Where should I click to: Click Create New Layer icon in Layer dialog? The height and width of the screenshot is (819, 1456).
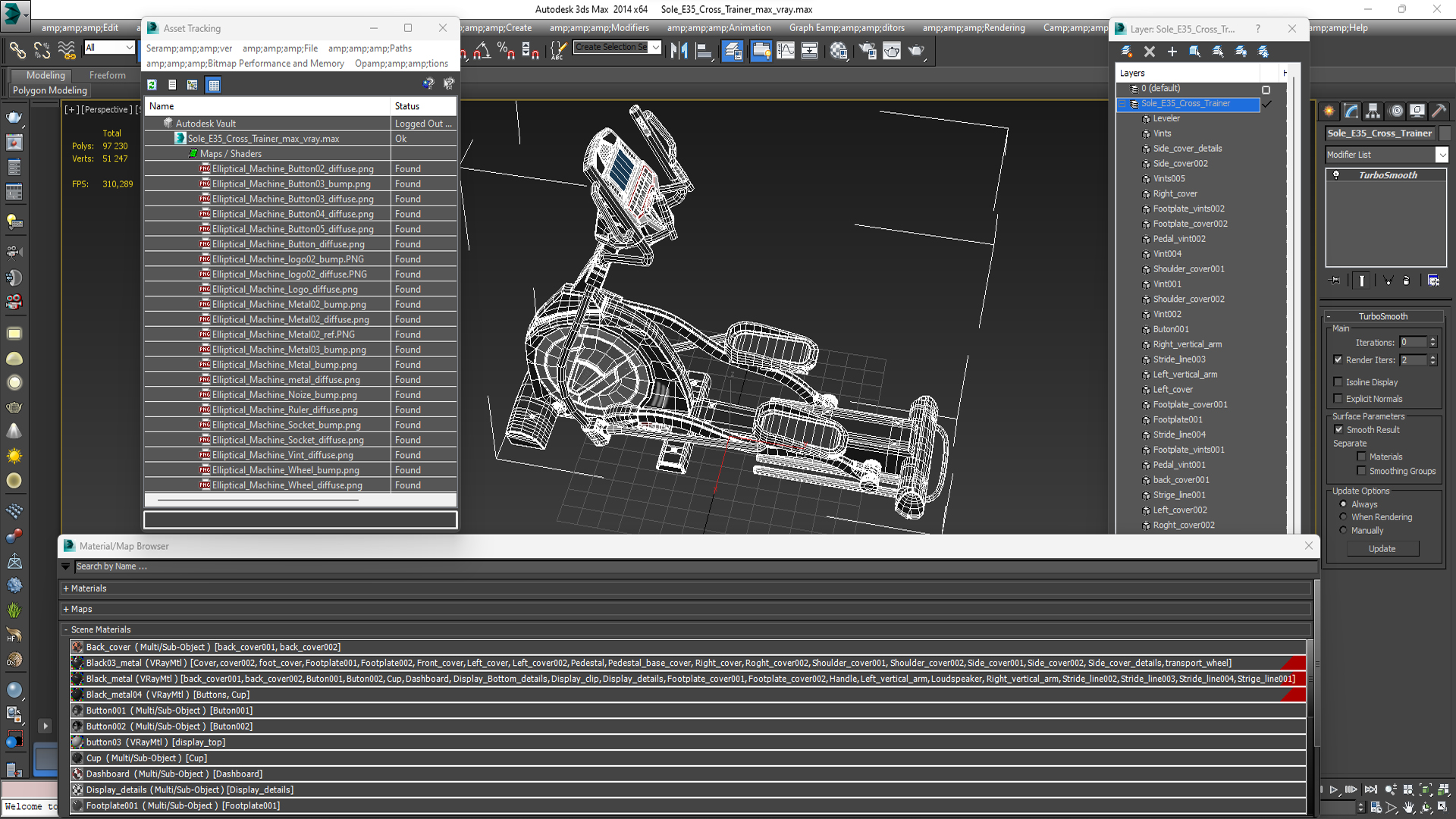point(1127,52)
